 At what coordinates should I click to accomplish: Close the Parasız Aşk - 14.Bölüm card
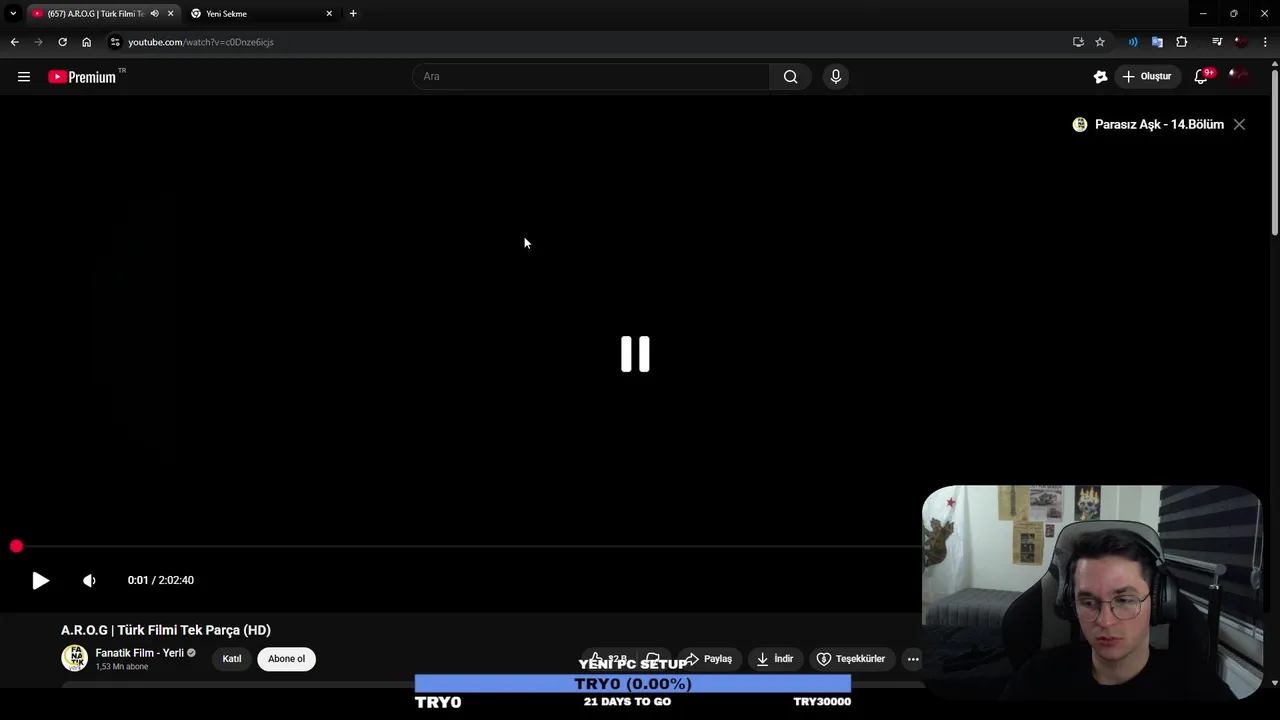coord(1239,124)
